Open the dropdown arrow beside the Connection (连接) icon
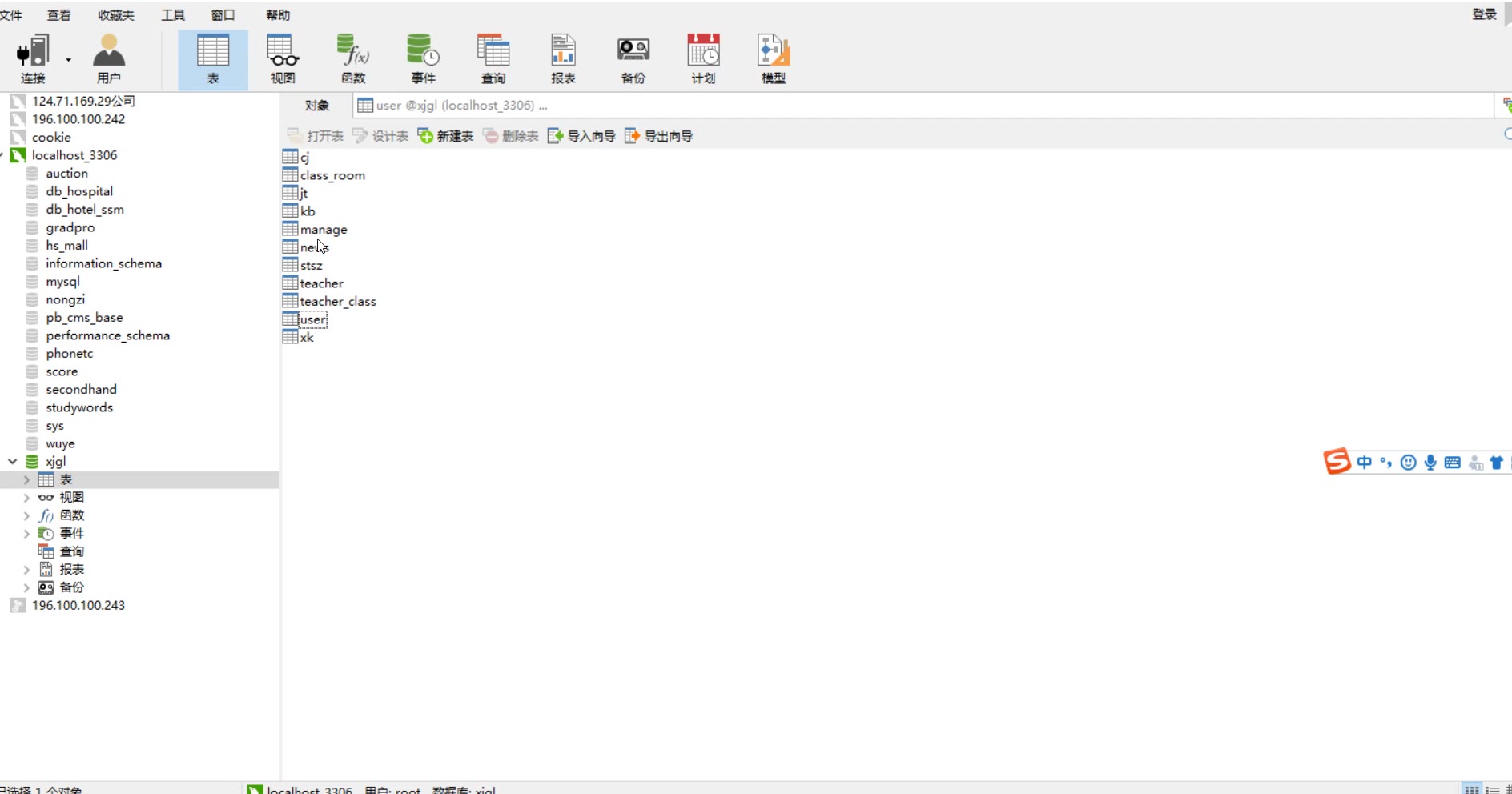 68,60
